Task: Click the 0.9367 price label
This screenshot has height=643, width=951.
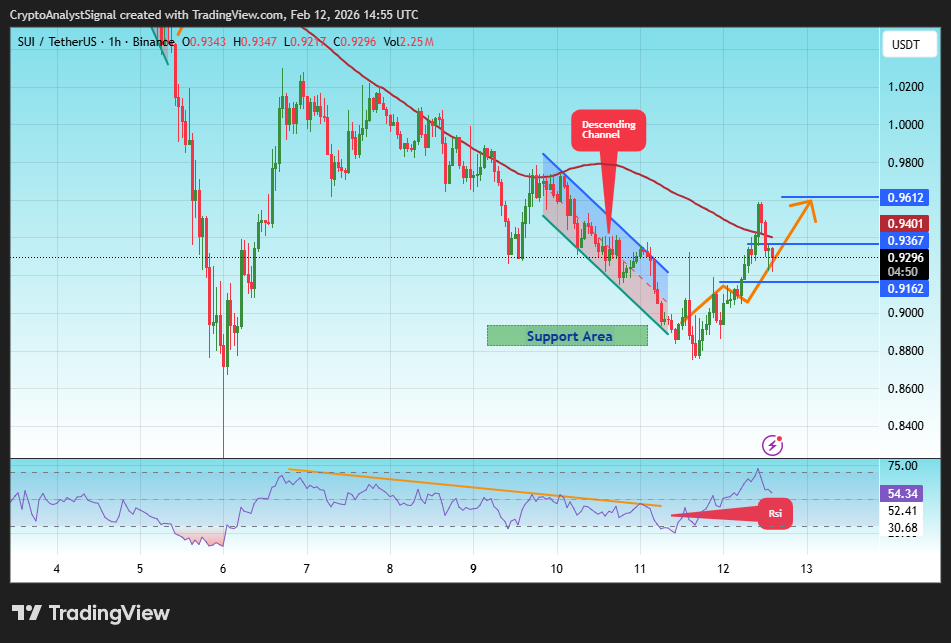Action: pyautogui.click(x=904, y=241)
